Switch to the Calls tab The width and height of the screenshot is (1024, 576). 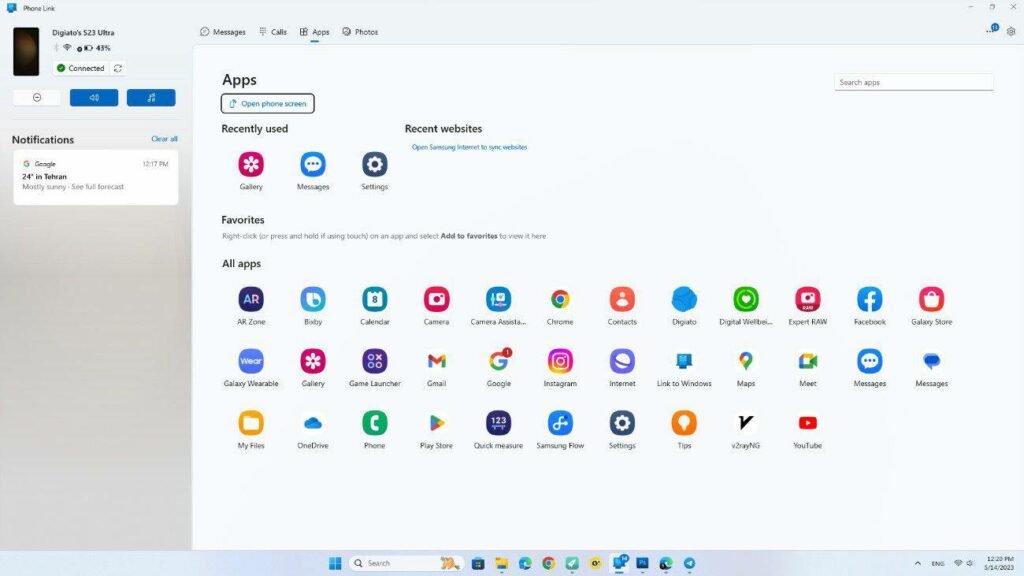[x=273, y=32]
